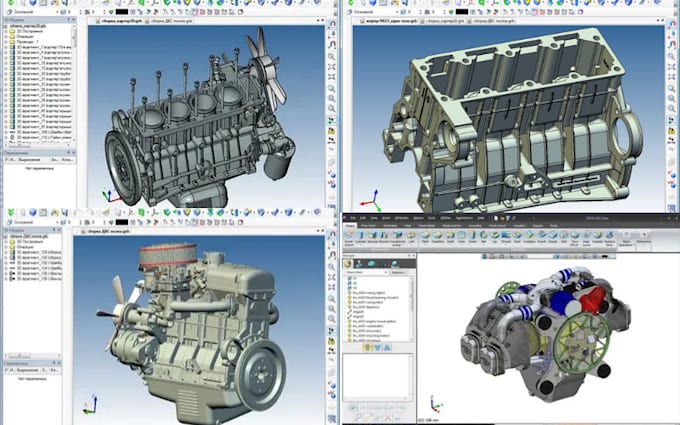Select root сборка ДВС row in bottom-left tree
The image size is (680, 425).
[x=28, y=236]
